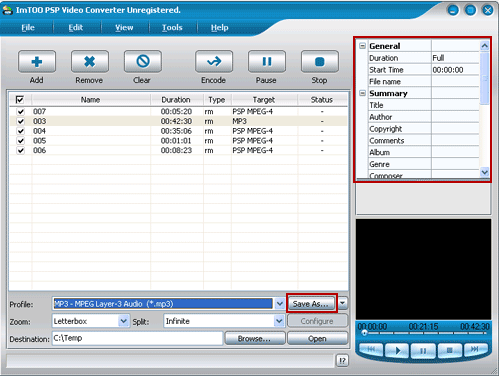Click the property panel scrollbar thumb

point(484,78)
